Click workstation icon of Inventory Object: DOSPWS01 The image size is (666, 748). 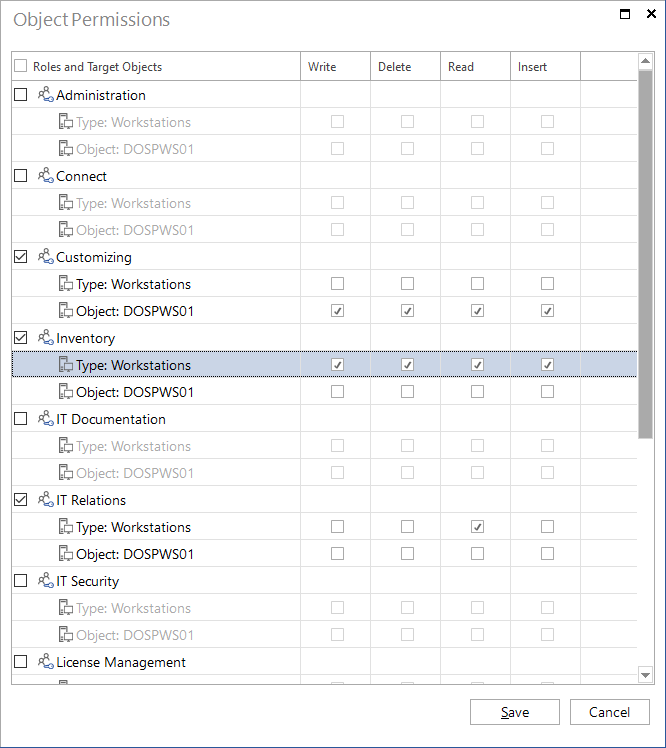click(66, 392)
